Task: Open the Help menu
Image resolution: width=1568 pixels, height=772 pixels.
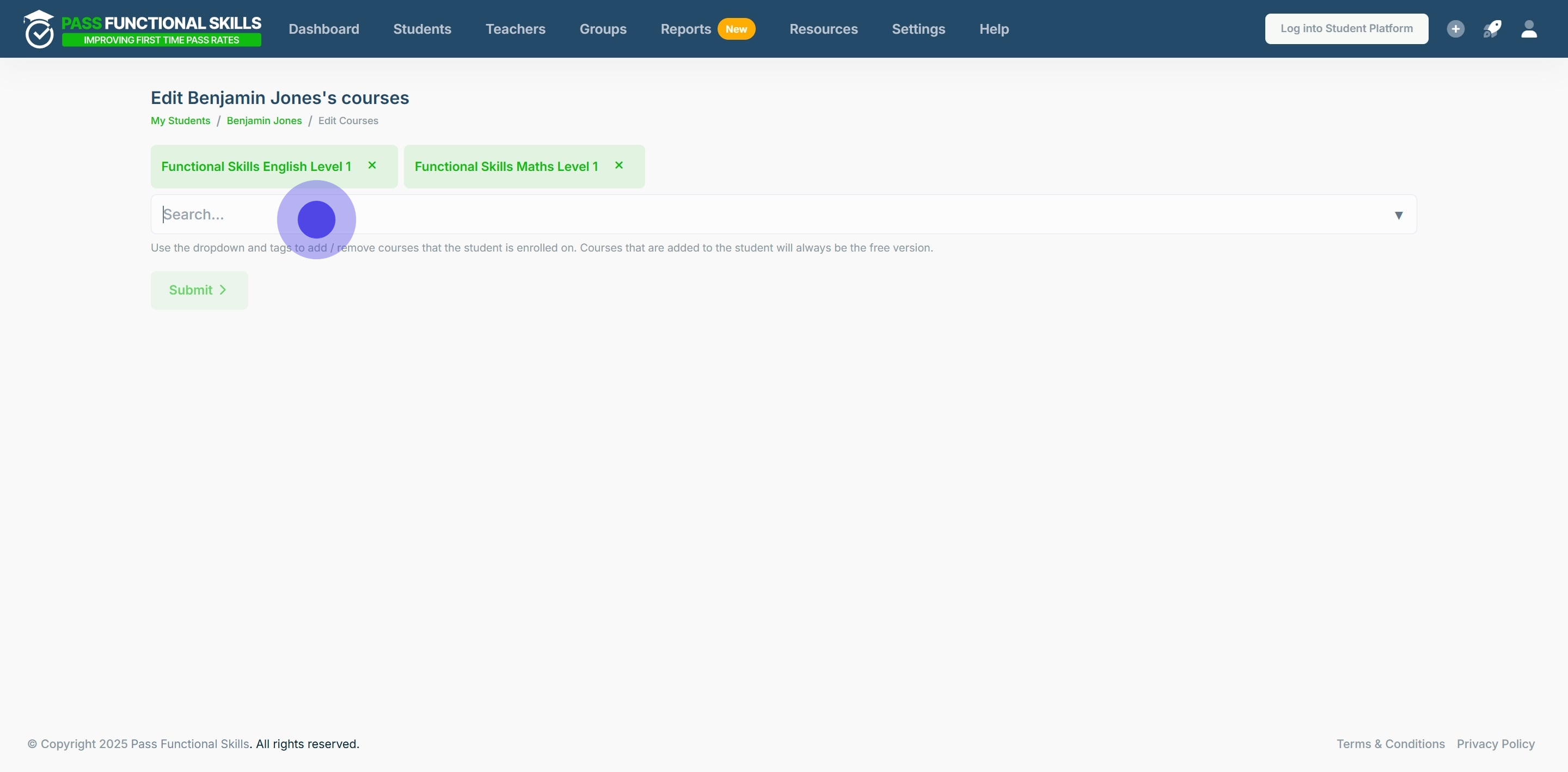Action: [x=994, y=29]
